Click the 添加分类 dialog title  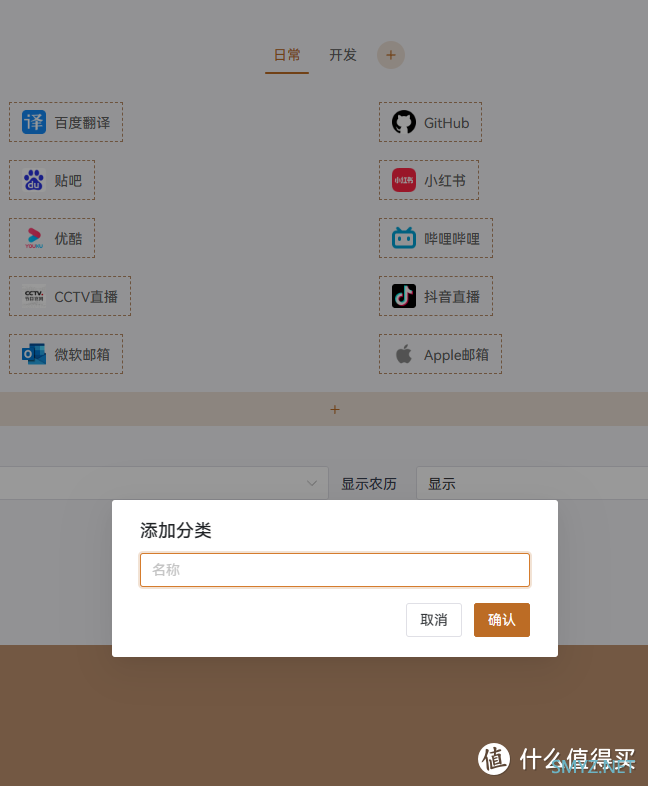pyautogui.click(x=176, y=530)
